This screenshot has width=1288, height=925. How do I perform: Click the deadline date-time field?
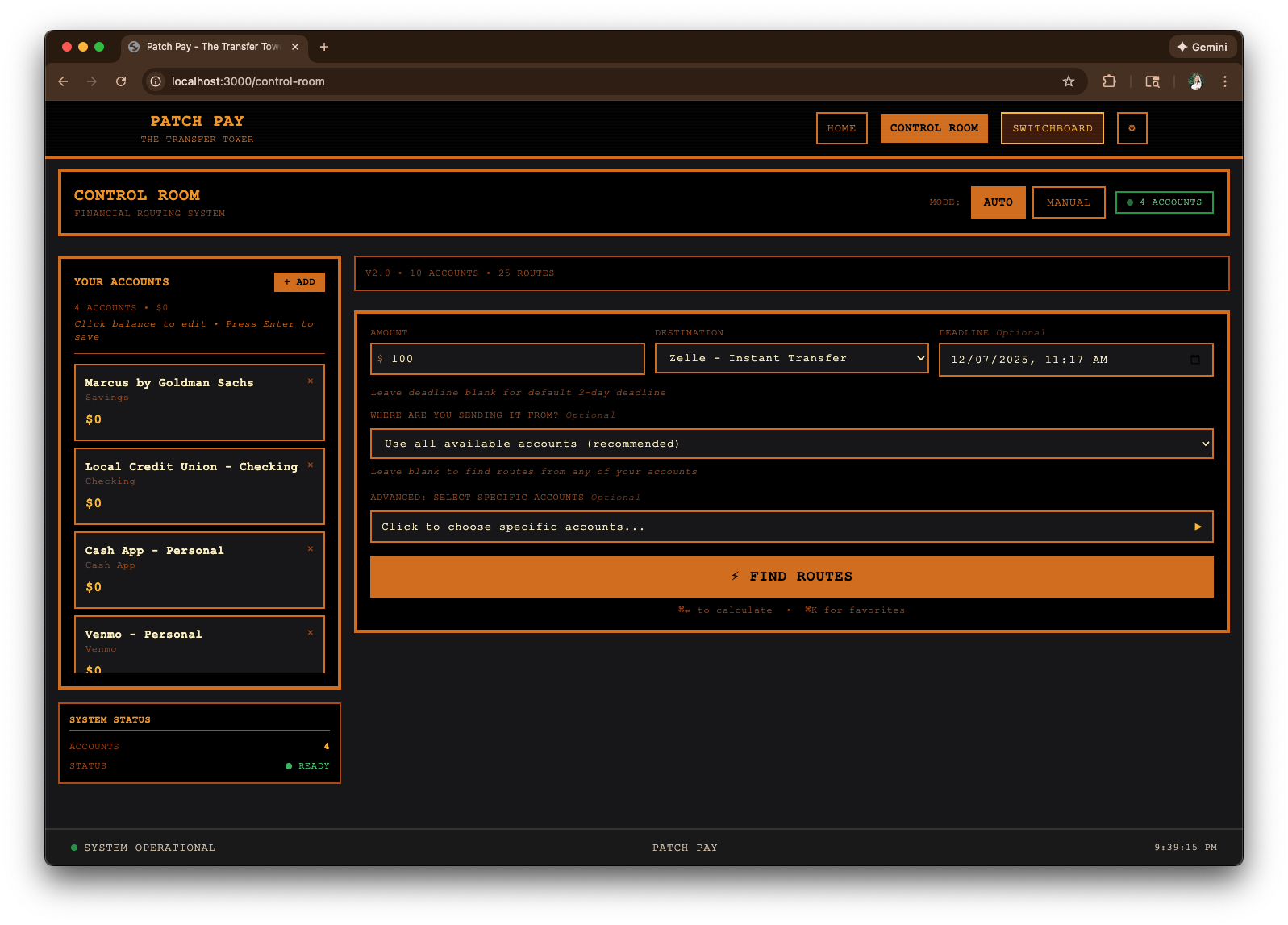point(1076,360)
